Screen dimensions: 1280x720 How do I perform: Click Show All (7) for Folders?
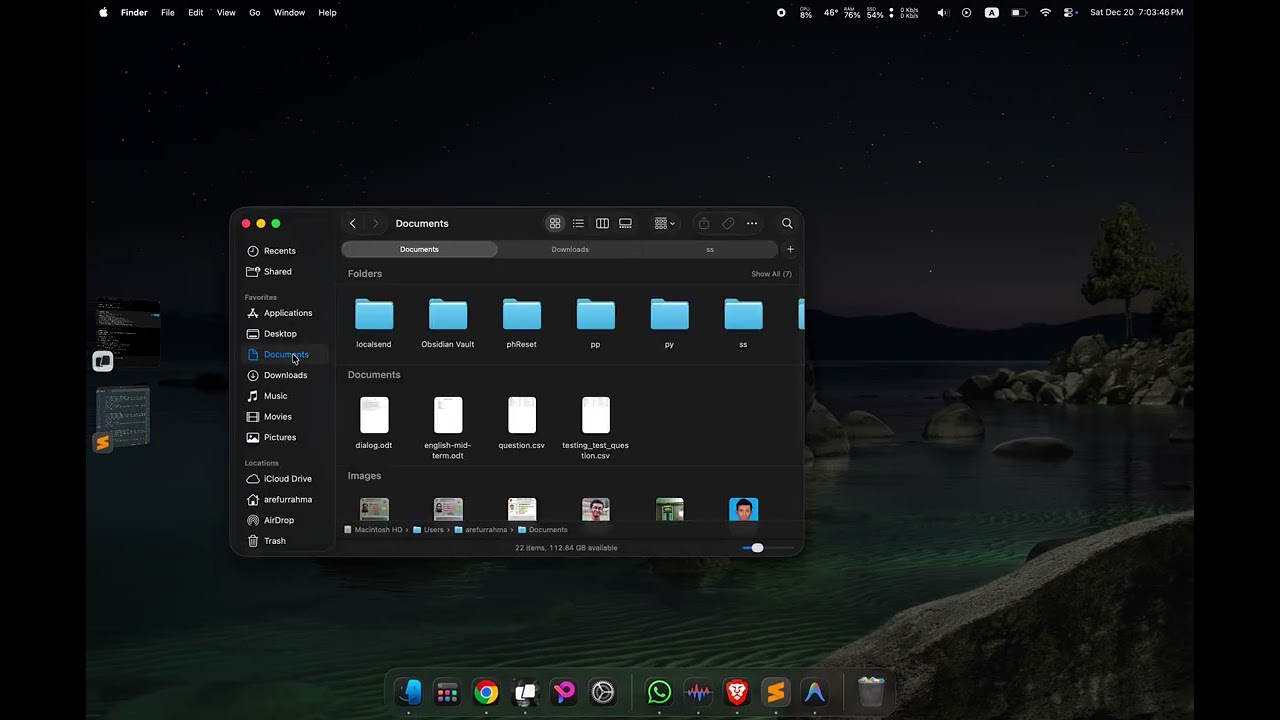click(771, 274)
